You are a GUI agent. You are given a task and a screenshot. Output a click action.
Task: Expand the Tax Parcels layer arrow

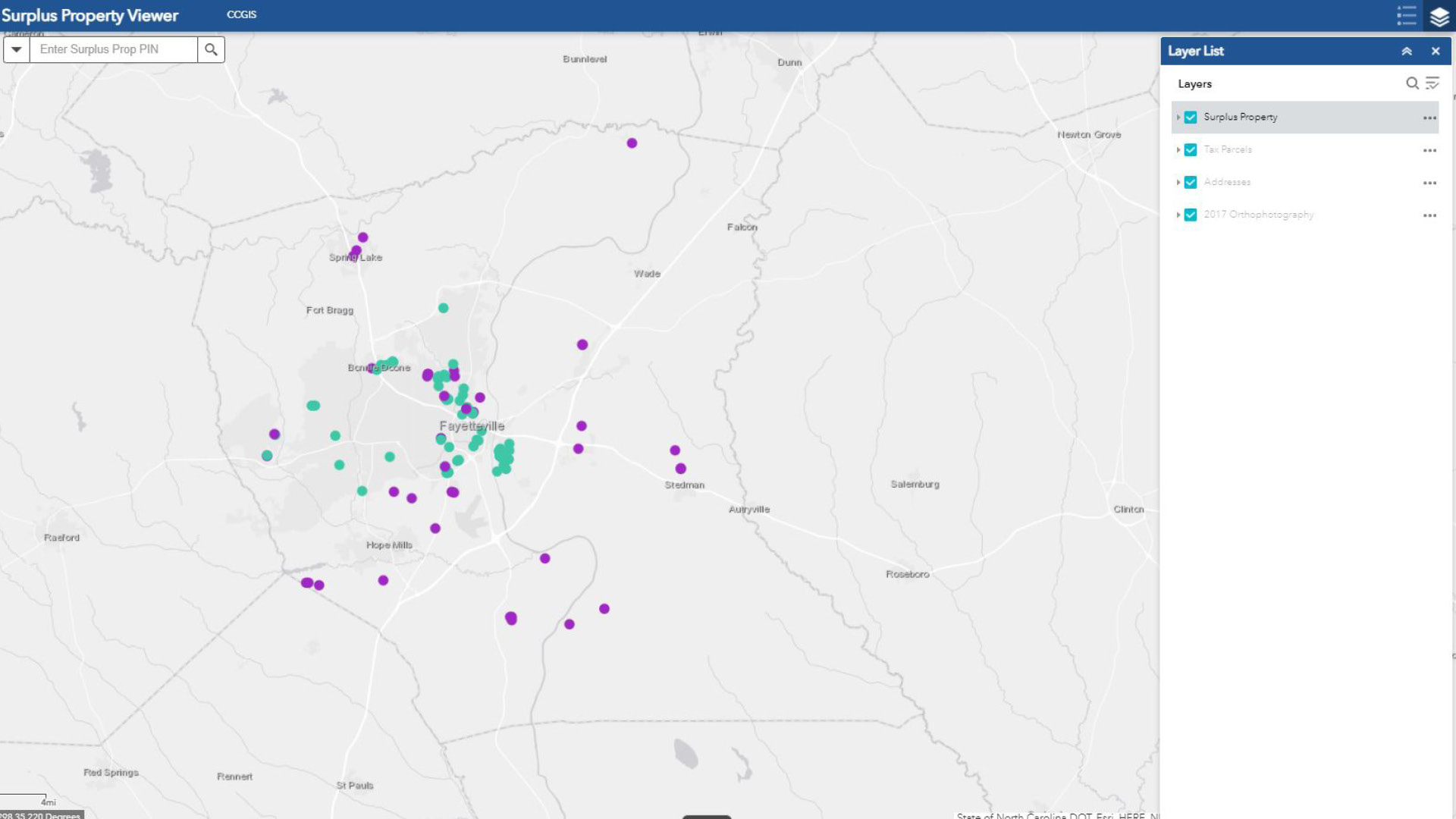(x=1178, y=150)
